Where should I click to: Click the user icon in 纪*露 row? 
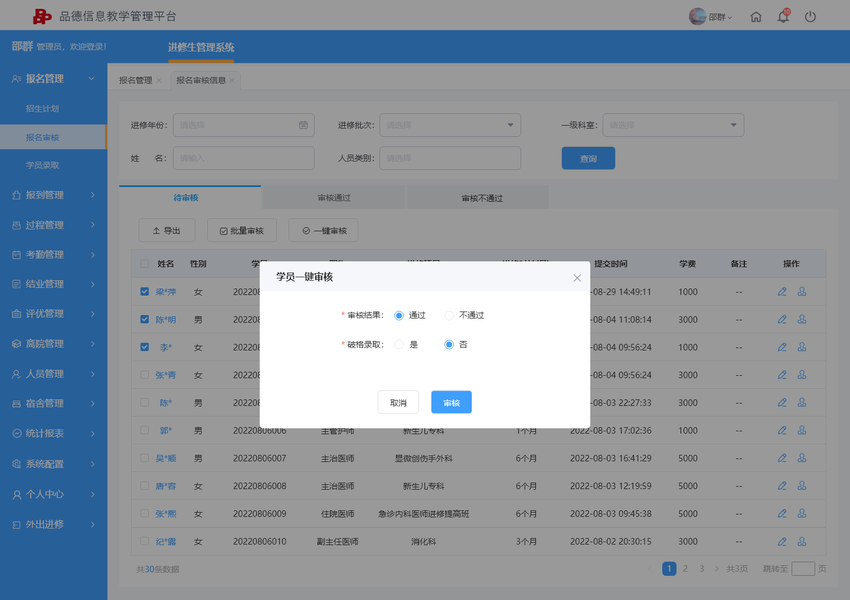coord(802,541)
